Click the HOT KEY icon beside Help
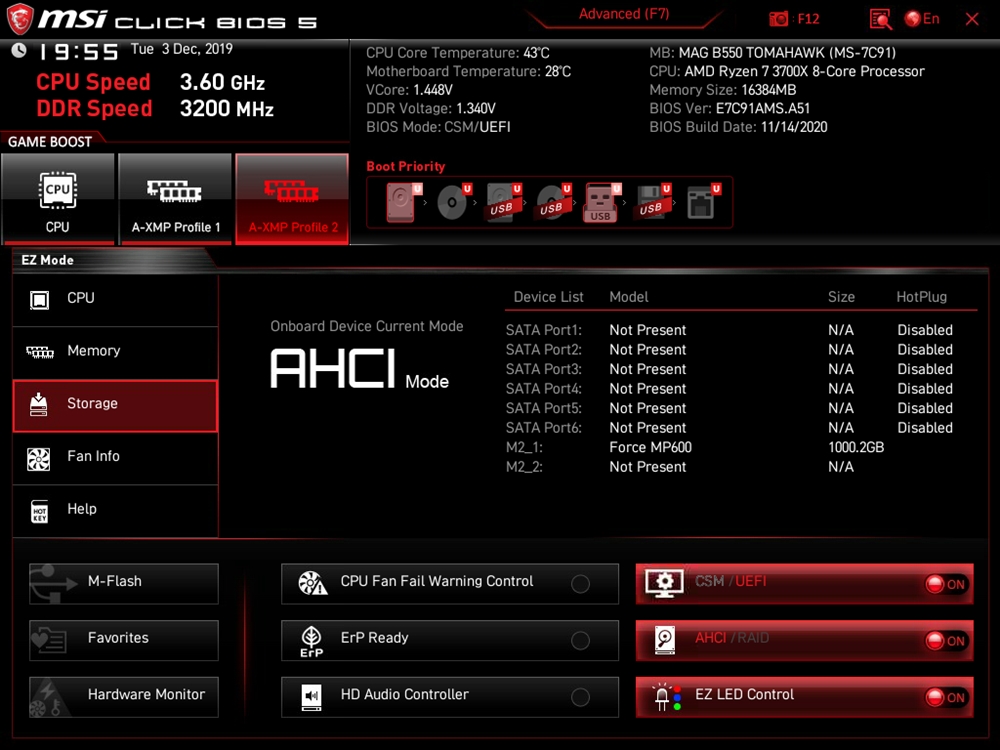This screenshot has height=750, width=1000. tap(40, 511)
